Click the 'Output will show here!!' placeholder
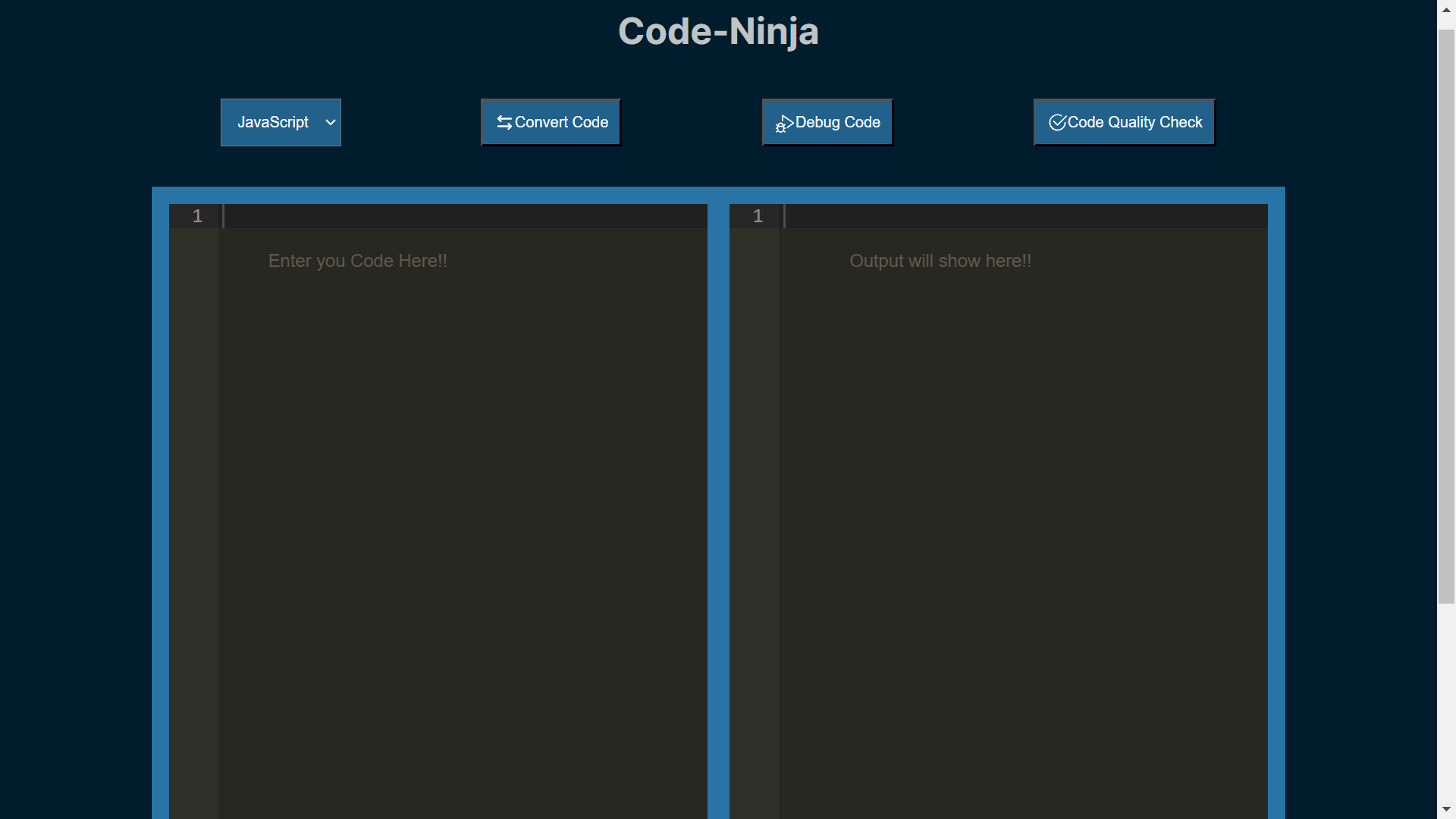 coord(940,261)
